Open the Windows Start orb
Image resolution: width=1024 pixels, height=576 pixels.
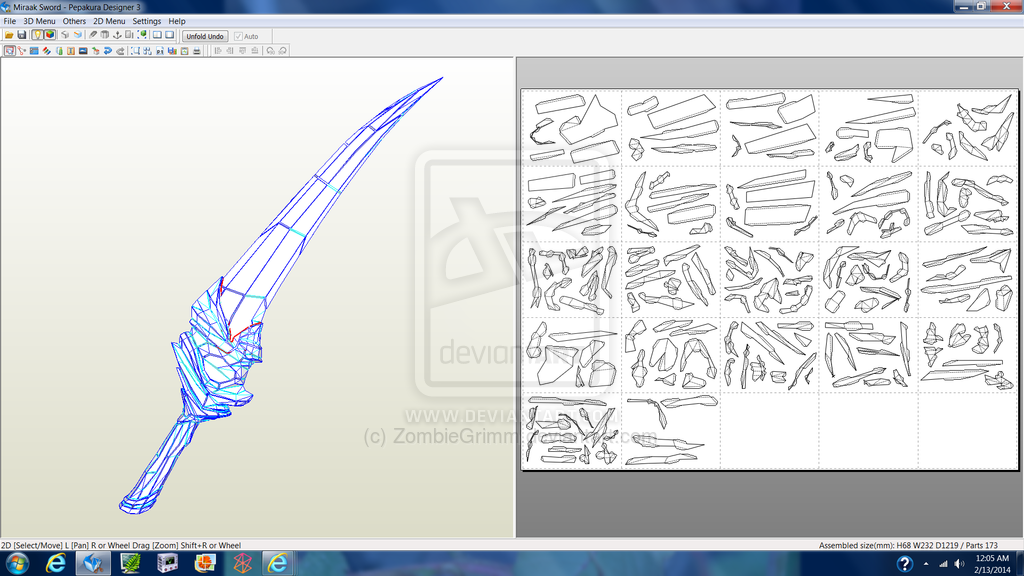point(16,563)
